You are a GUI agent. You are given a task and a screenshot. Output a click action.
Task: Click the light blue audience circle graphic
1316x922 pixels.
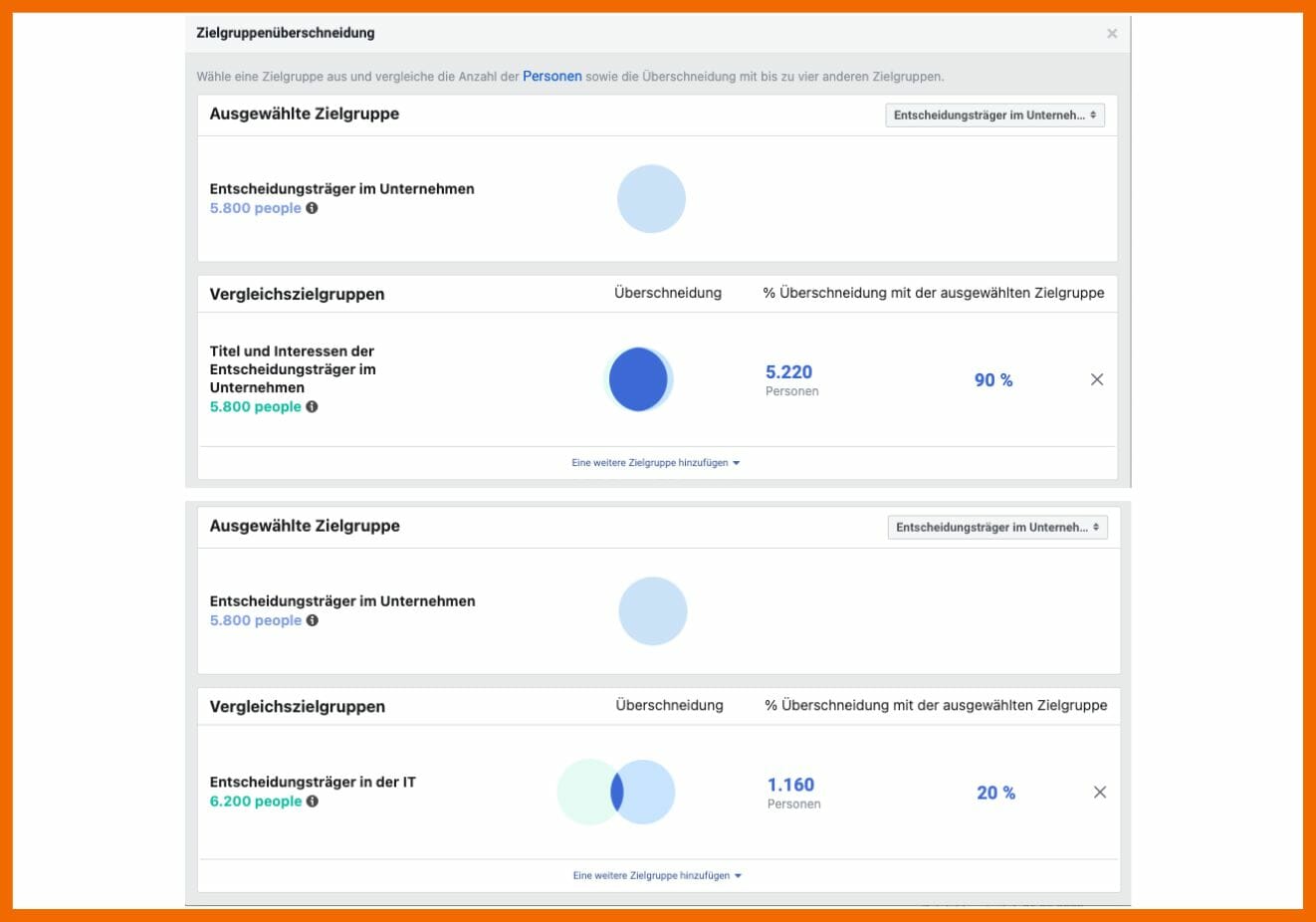click(652, 198)
